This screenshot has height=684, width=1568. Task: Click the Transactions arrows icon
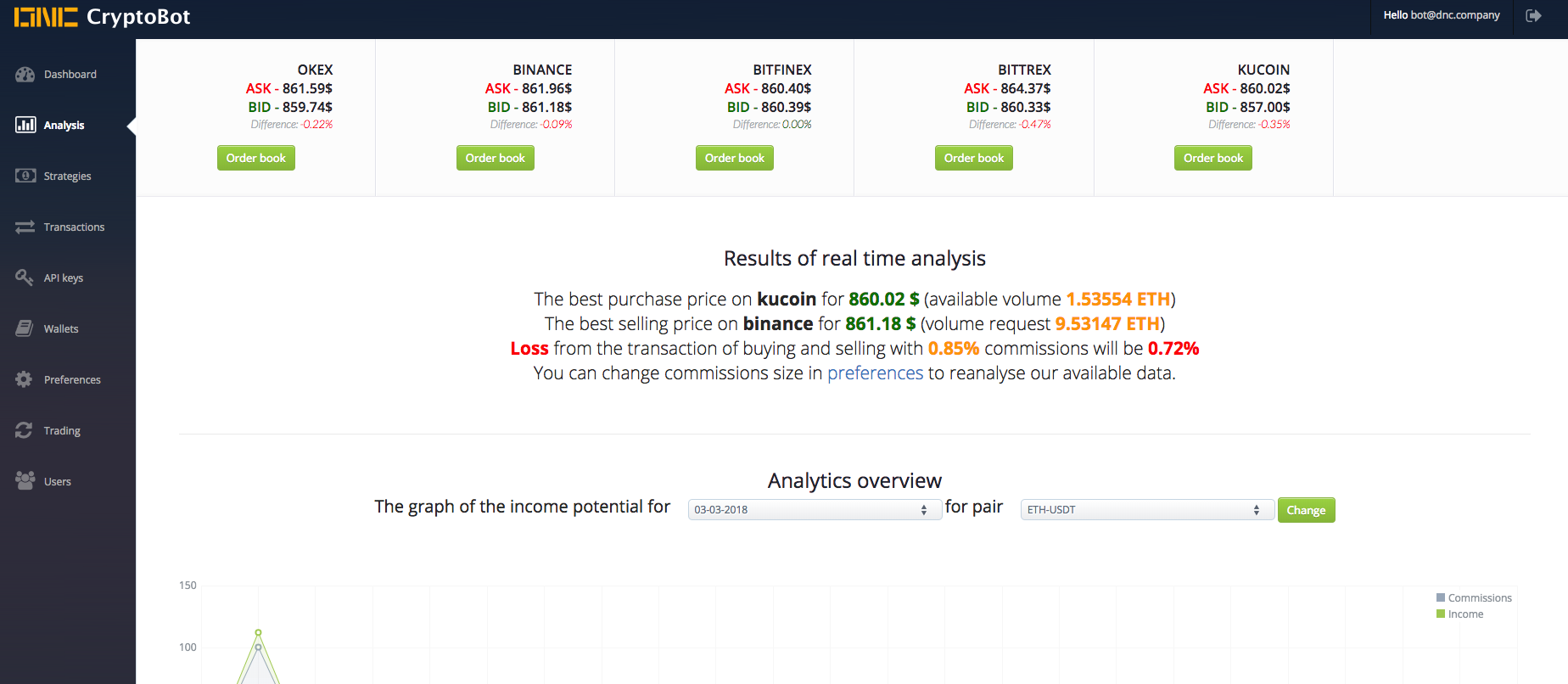(25, 227)
